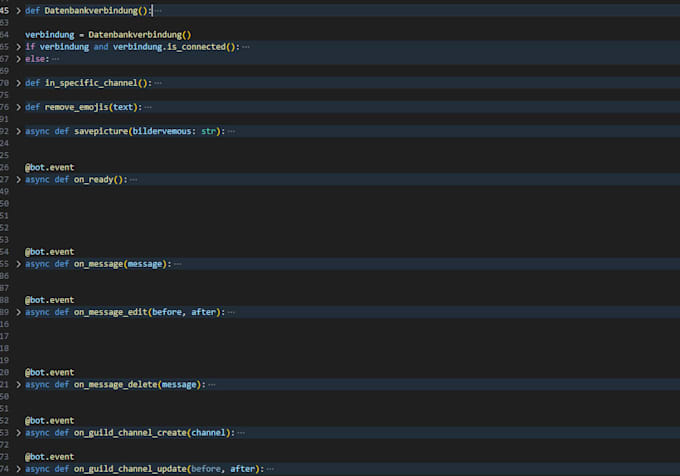Viewport: 680px width, 476px height.
Task: Click @bot.event decorator above on_ready
Action: 49,167
